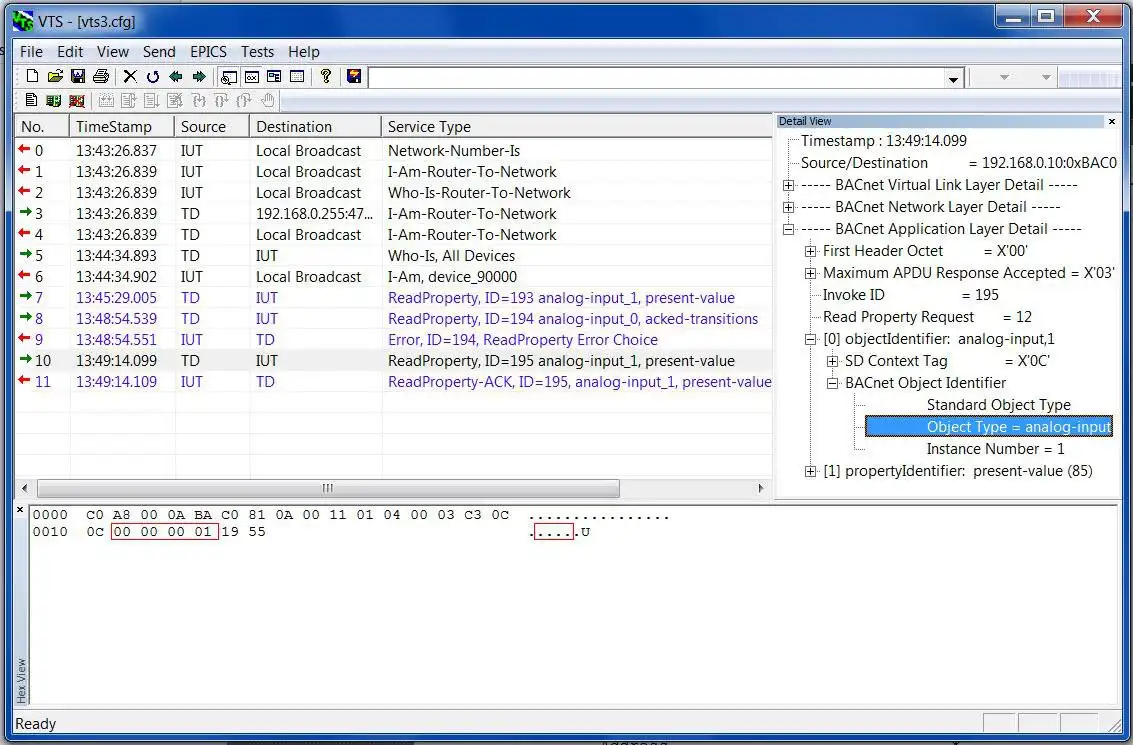Open the View menu
This screenshot has height=745, width=1133.
point(113,52)
